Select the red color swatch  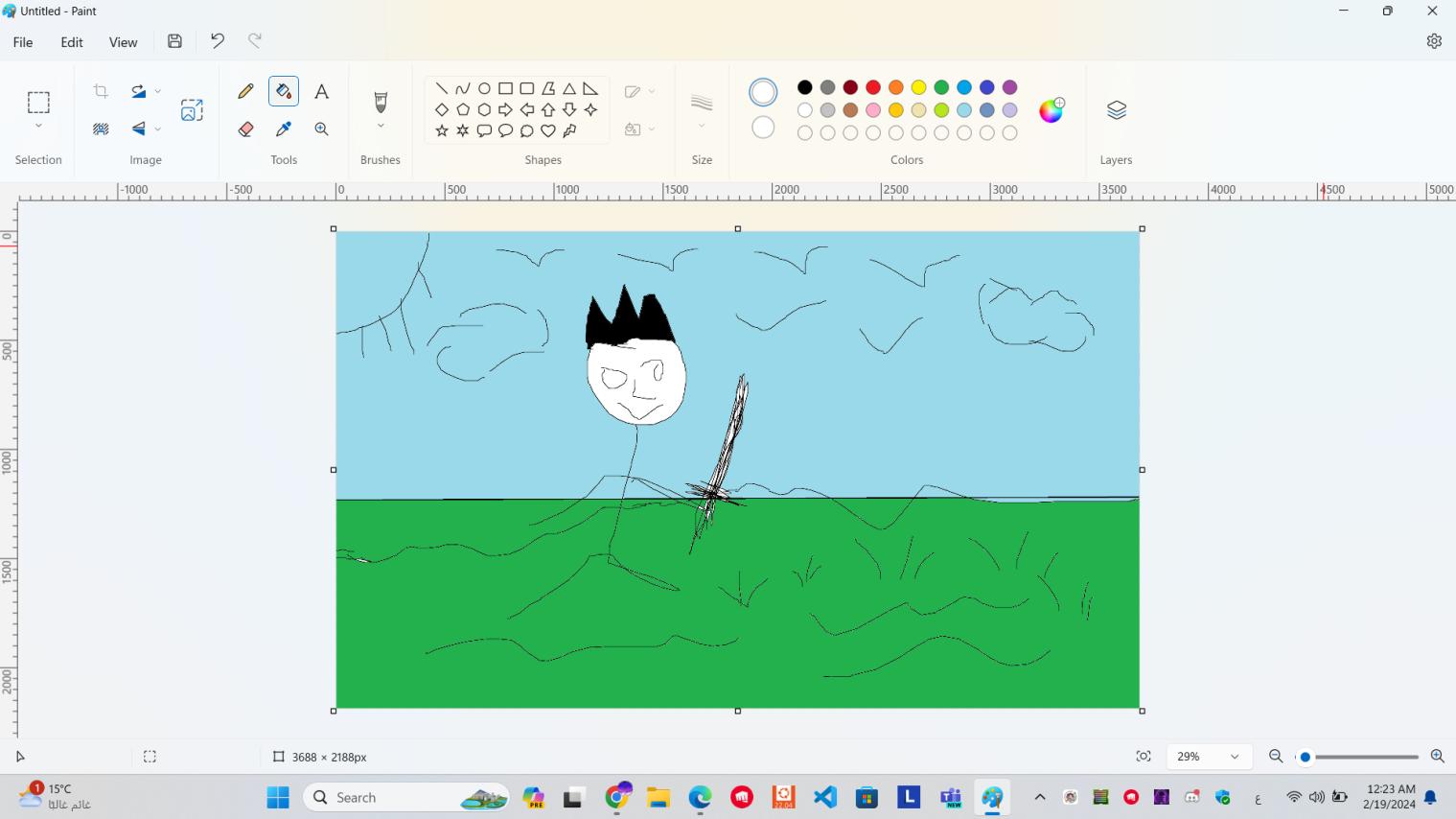(872, 86)
